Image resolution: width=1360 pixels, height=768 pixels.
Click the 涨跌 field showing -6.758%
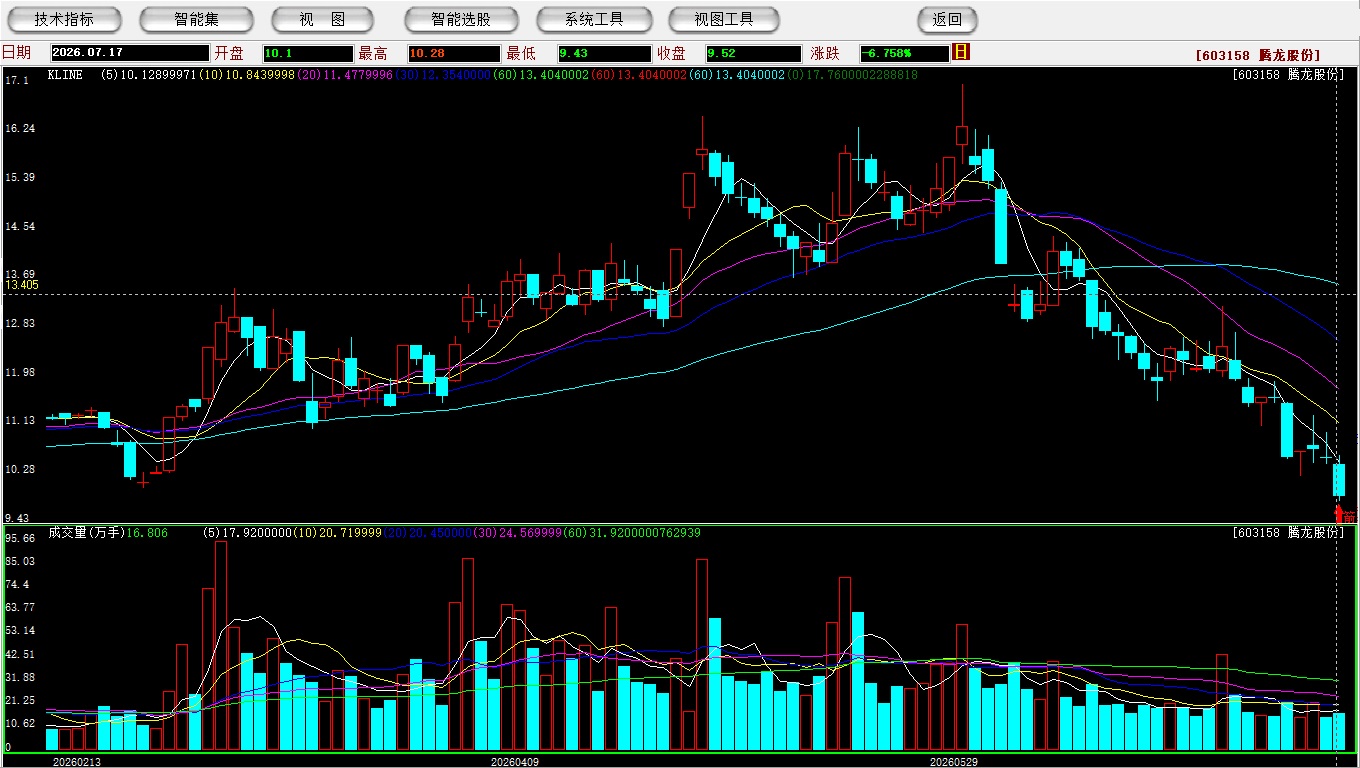click(x=905, y=54)
